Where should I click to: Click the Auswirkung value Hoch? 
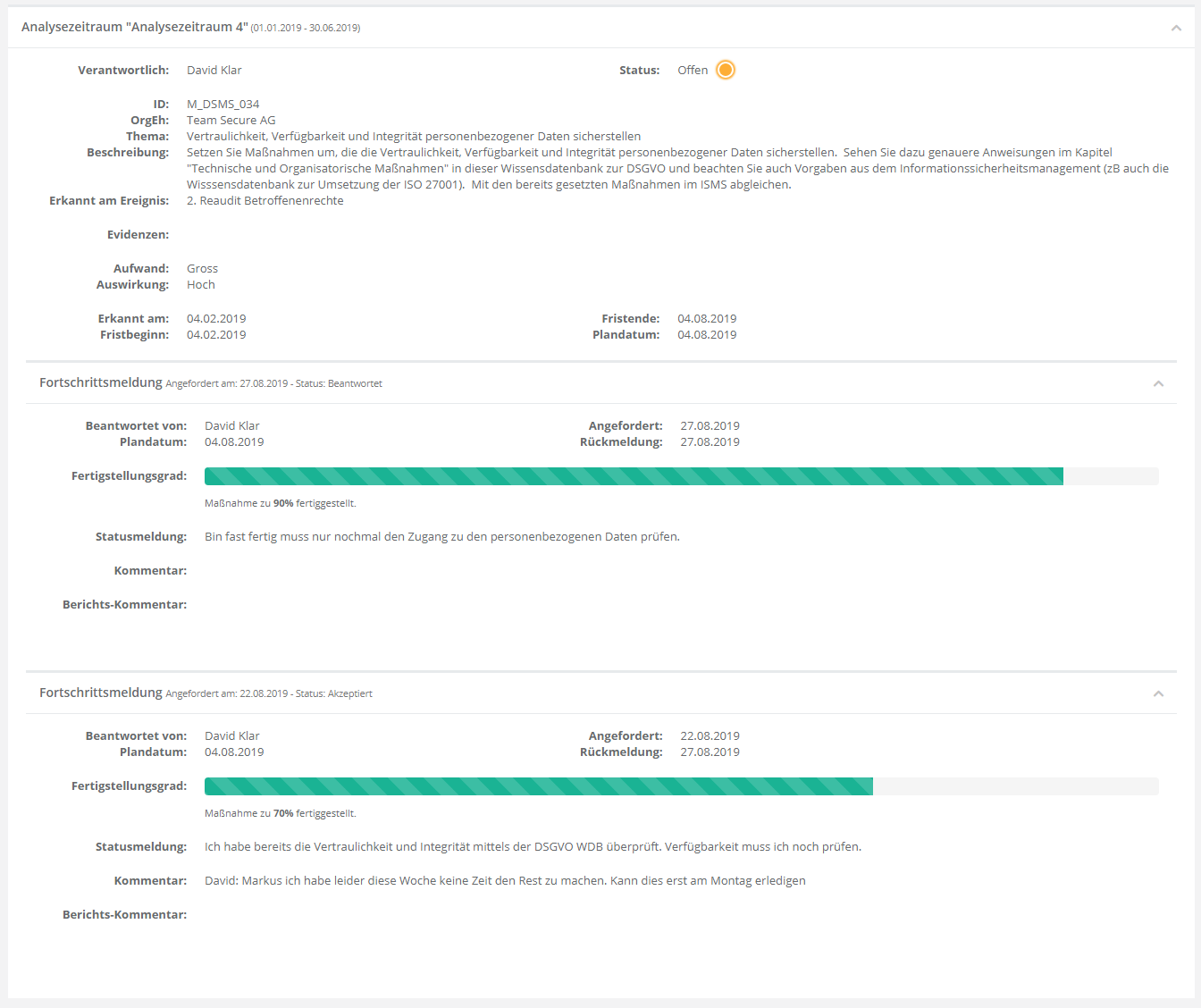(200, 284)
